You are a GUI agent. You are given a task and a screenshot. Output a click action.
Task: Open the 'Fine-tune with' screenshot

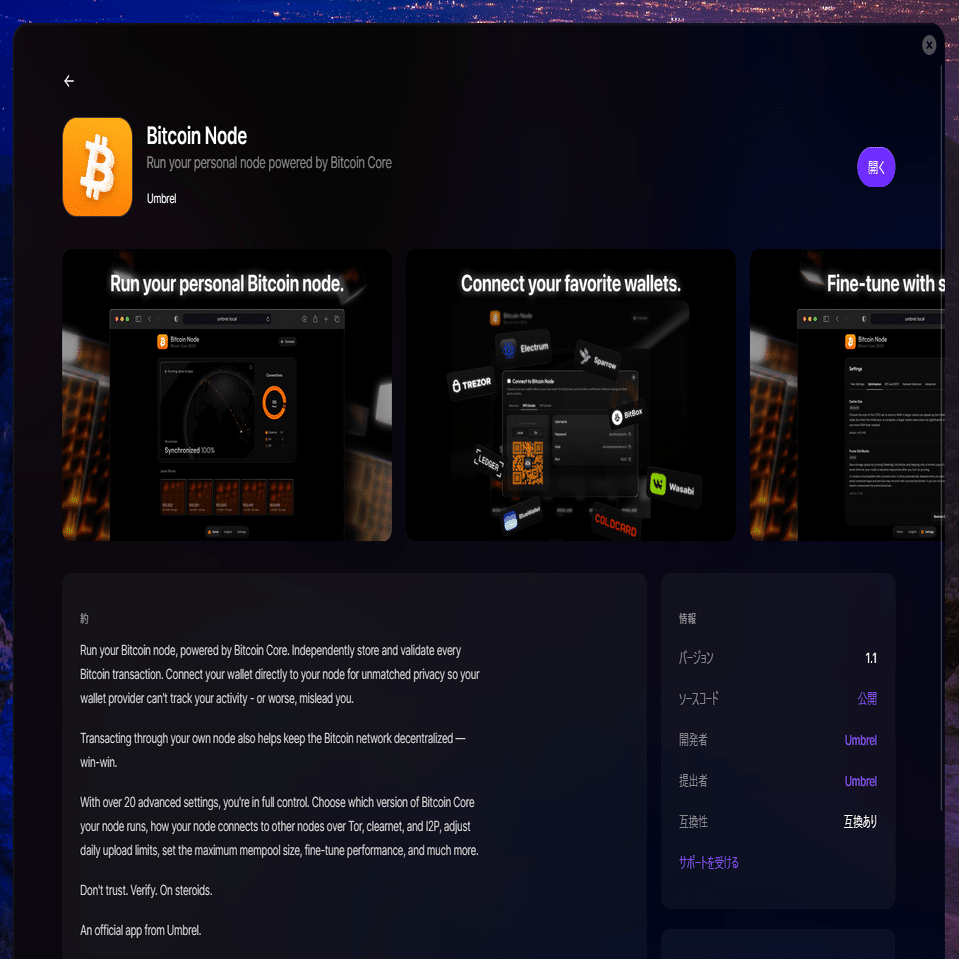pos(847,395)
